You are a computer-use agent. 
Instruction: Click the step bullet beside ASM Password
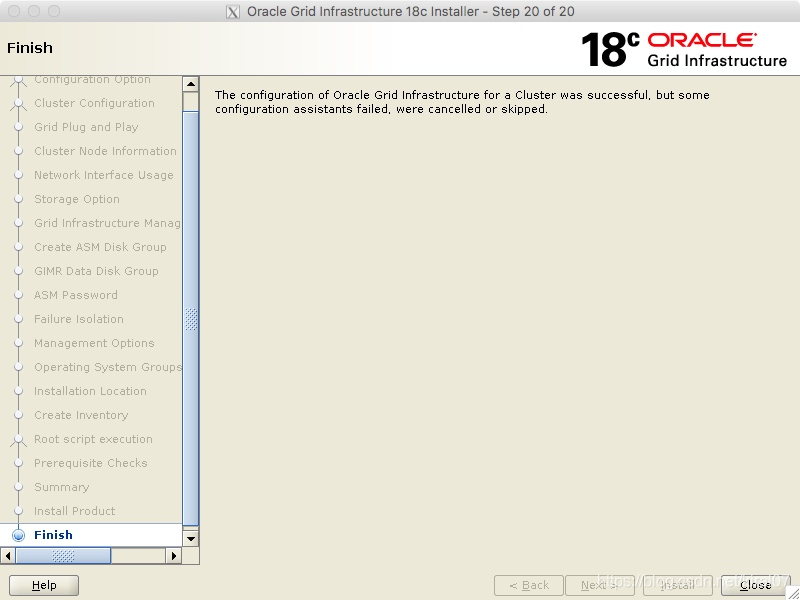18,295
